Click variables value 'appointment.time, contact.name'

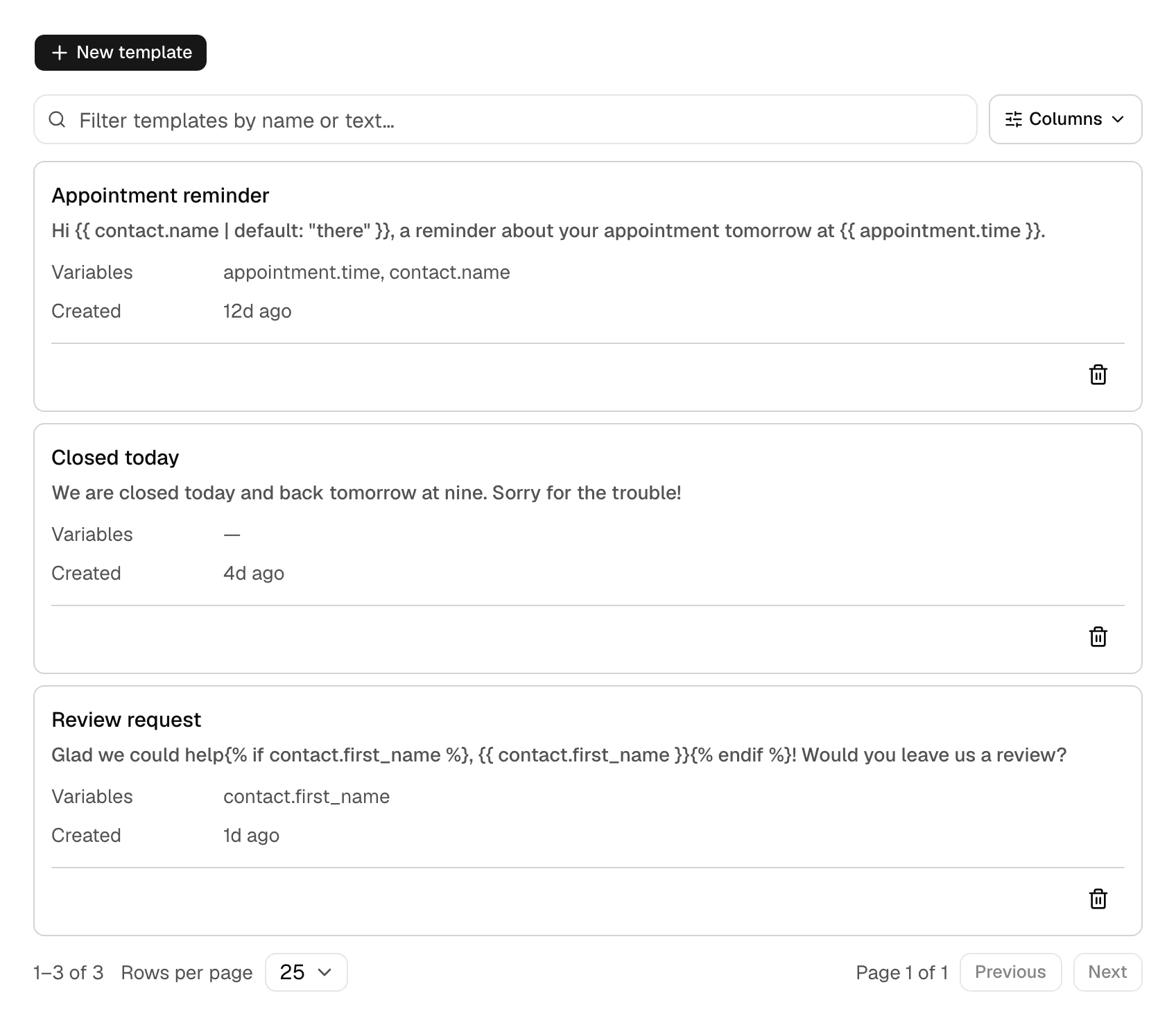[x=367, y=273]
